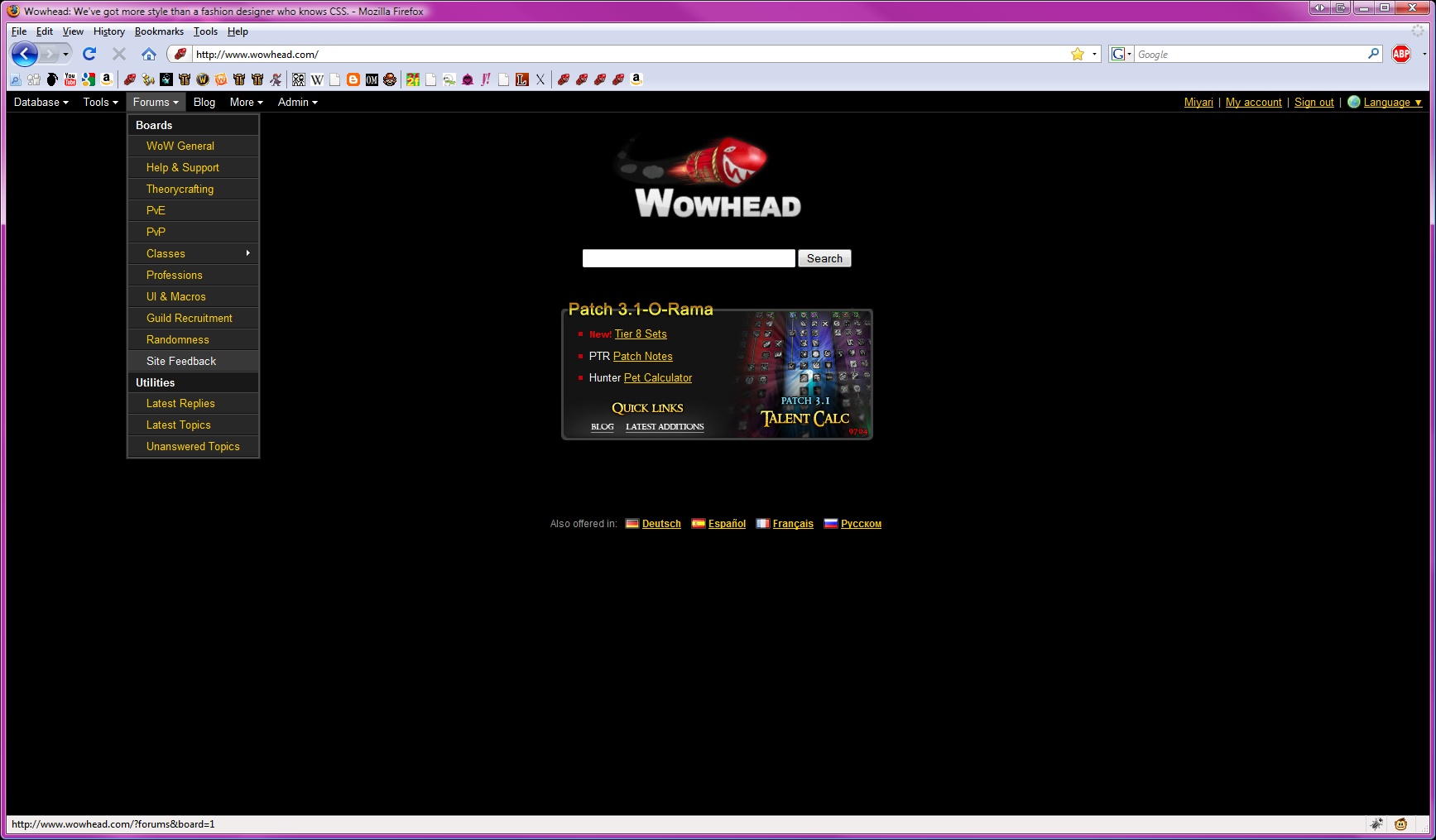1436x840 pixels.
Task: Click the Wowhead search input field
Action: coord(689,258)
